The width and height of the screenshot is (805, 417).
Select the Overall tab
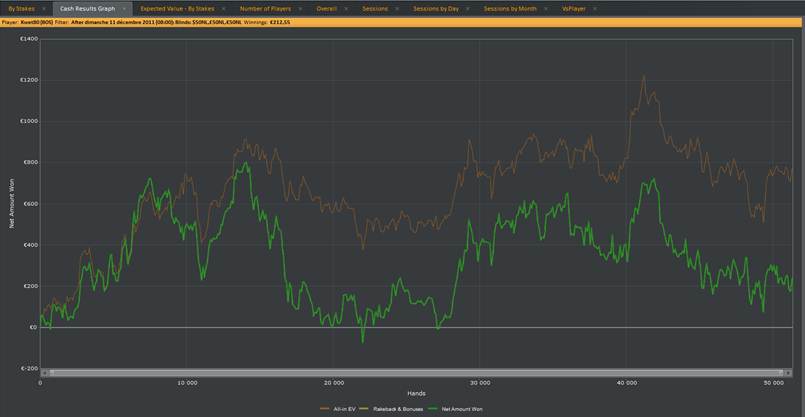pos(327,9)
